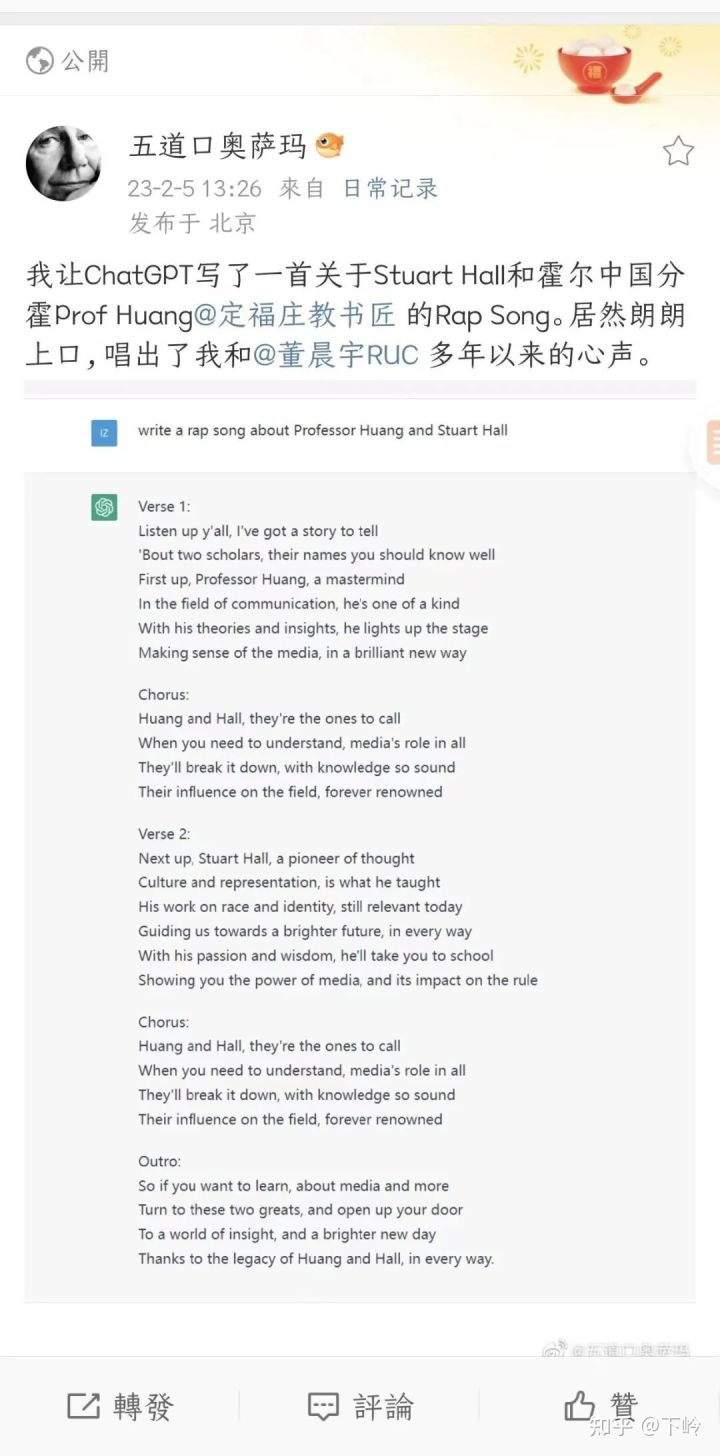Screen dimensions: 720x1456
Task: Click the ChatGPT logo icon in the screenshot
Action: click(104, 507)
